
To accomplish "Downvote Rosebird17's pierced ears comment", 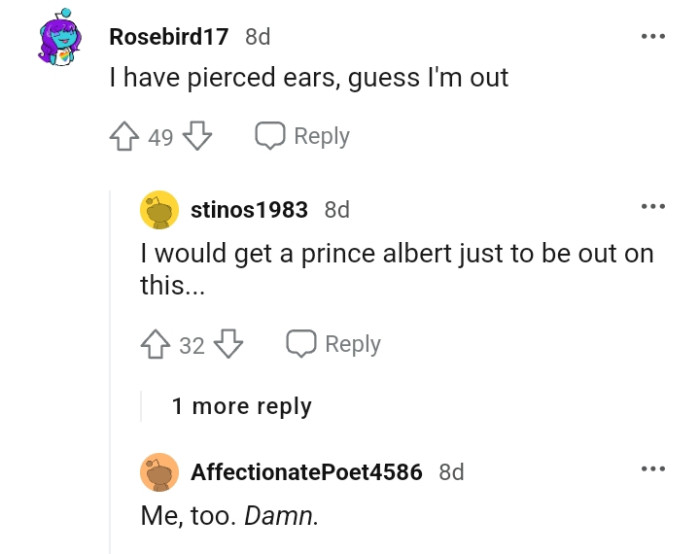I will (x=197, y=136).
